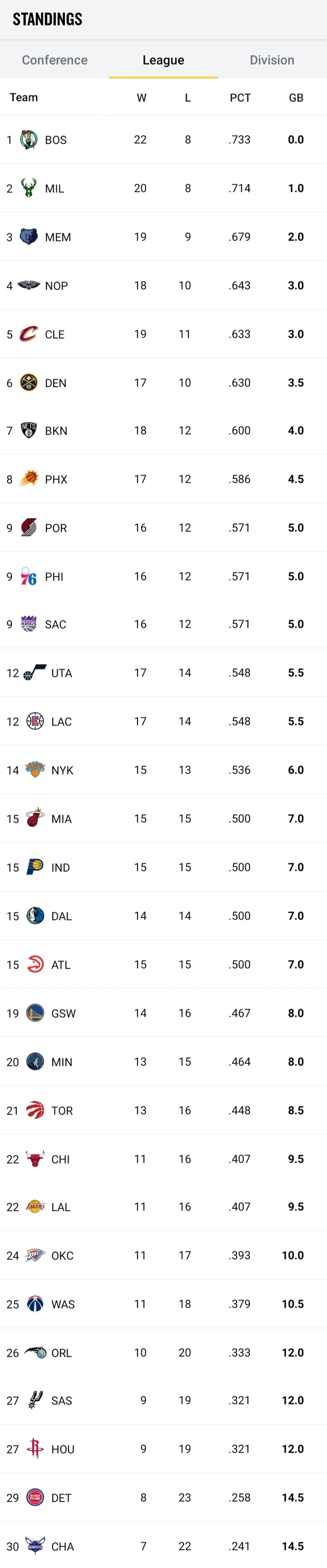Tap the Houston Rockets logo icon
The height and width of the screenshot is (1568, 327).
click(x=35, y=1449)
